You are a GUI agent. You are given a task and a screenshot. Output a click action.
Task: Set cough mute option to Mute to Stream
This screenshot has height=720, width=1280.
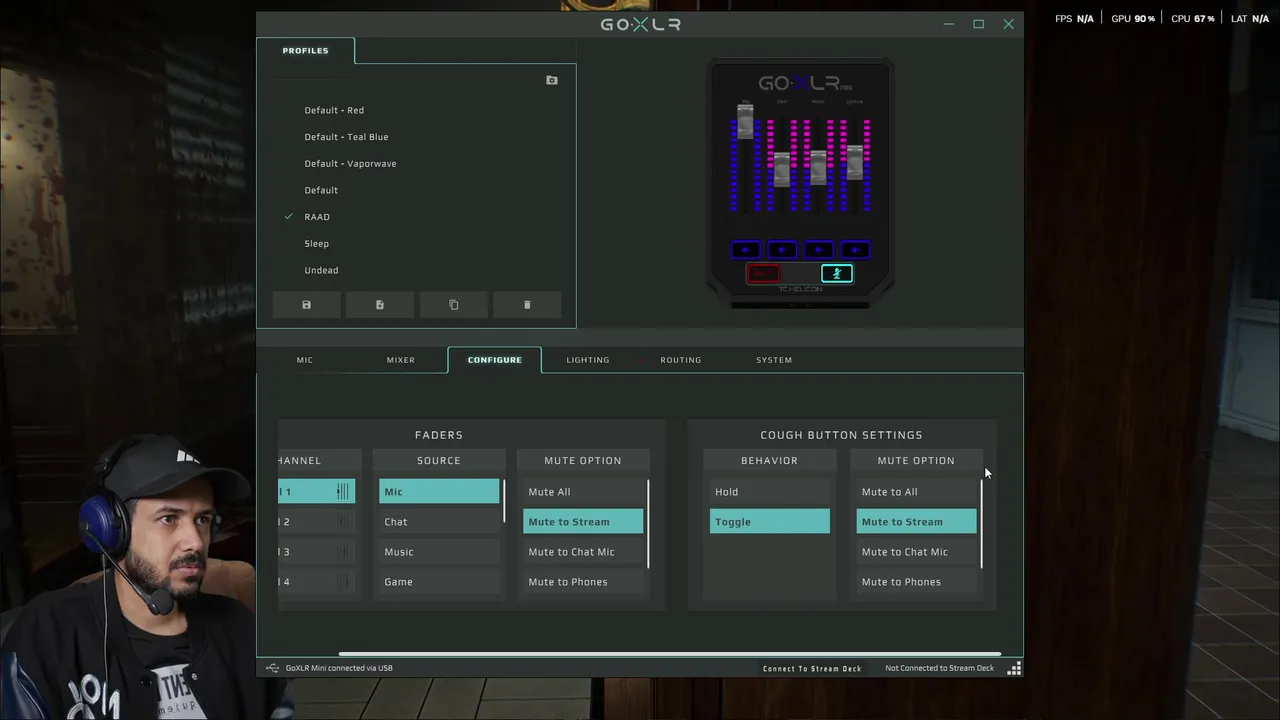[916, 521]
